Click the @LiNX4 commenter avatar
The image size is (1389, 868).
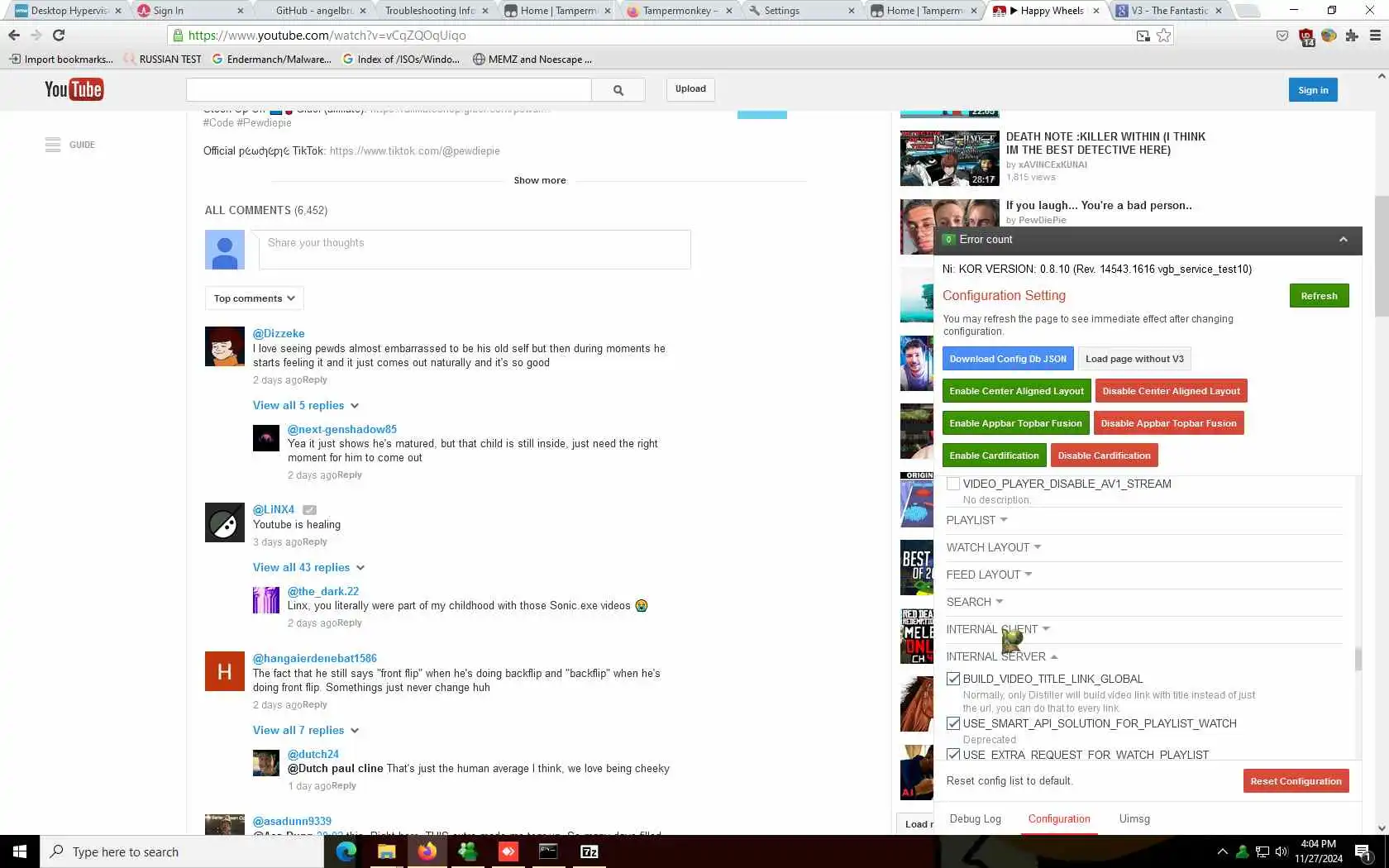point(225,522)
